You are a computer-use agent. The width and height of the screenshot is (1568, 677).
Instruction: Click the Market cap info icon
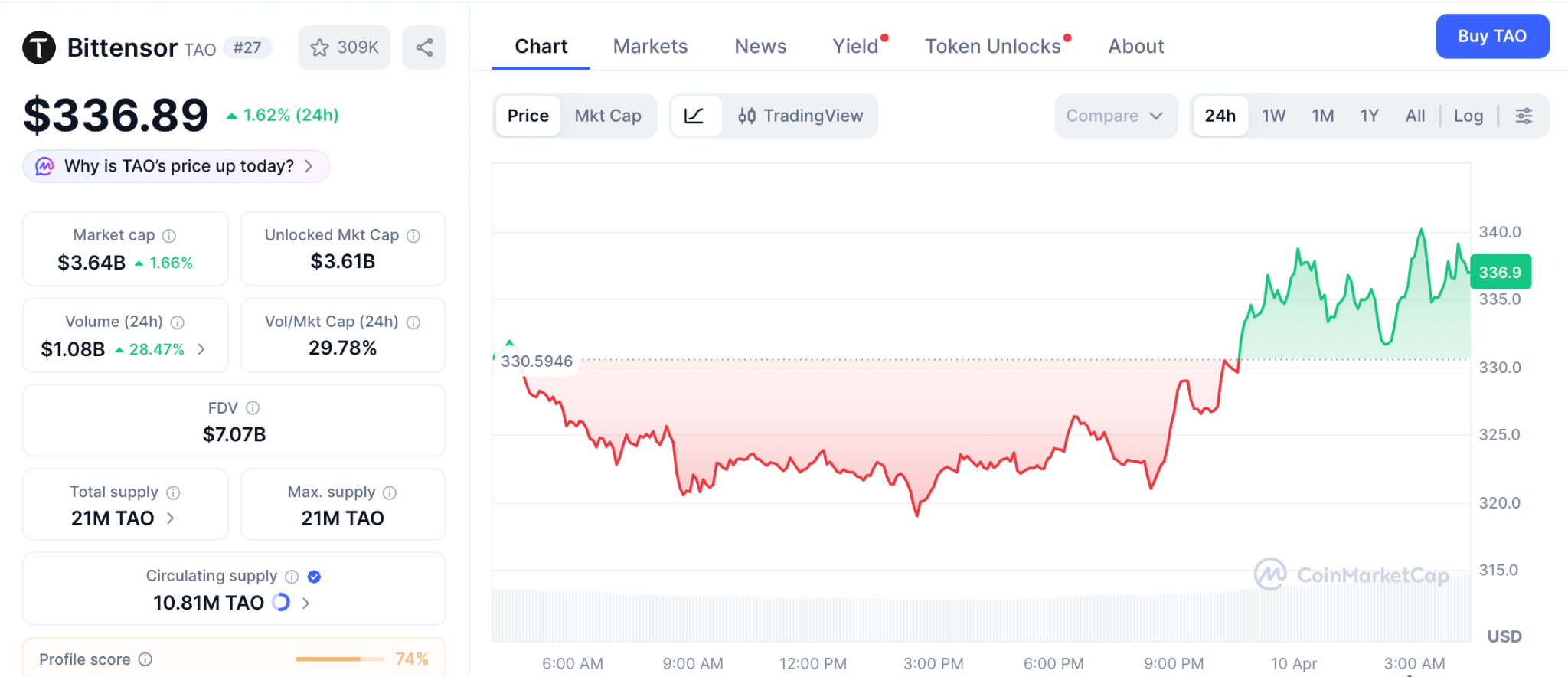point(169,236)
